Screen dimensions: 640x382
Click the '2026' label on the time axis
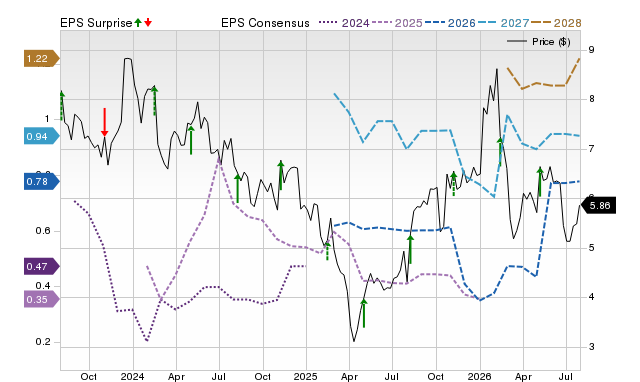click(480, 376)
